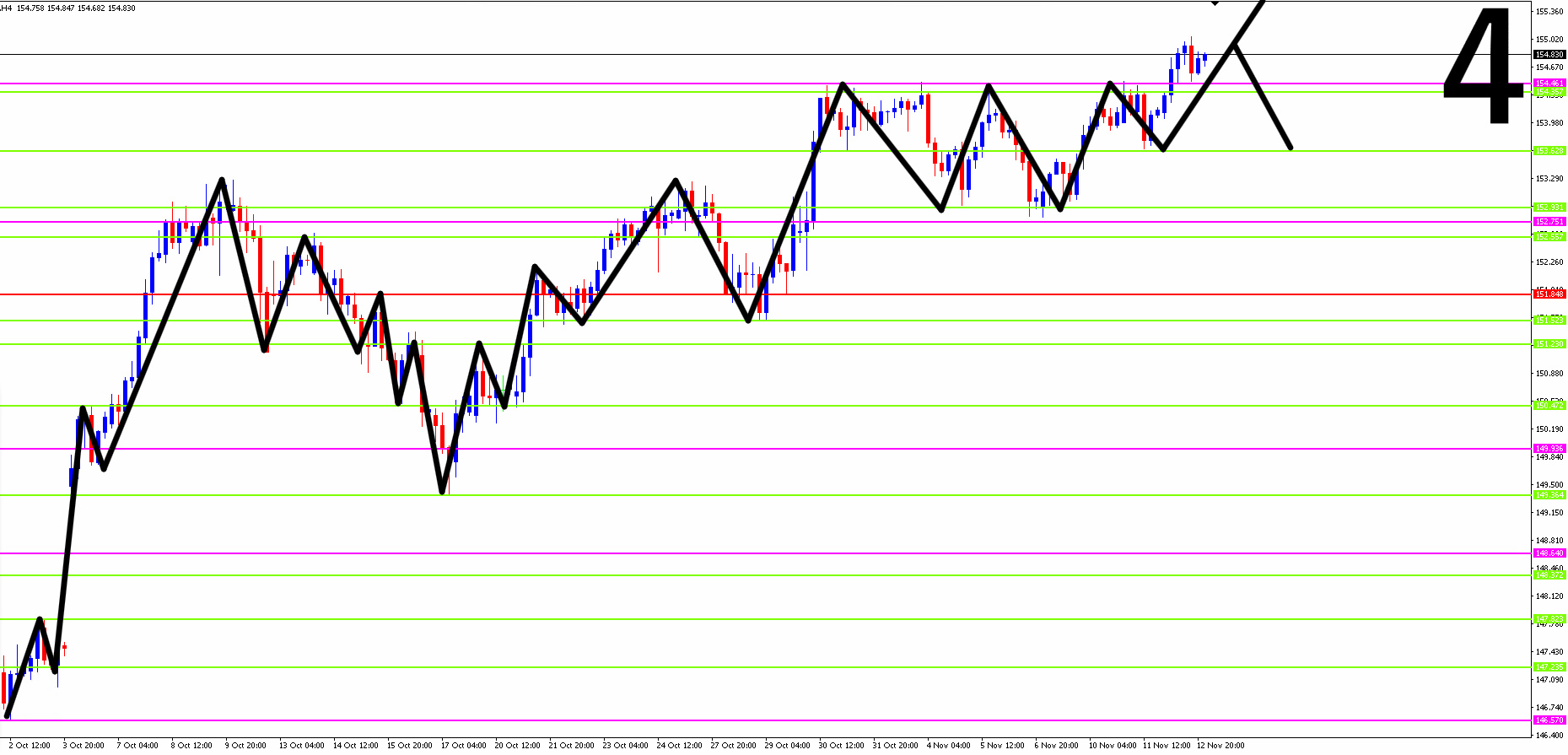Screen dimensions: 1568x755
Task: Click the 8 Oct 12:00 time label
Action: pyautogui.click(x=191, y=746)
